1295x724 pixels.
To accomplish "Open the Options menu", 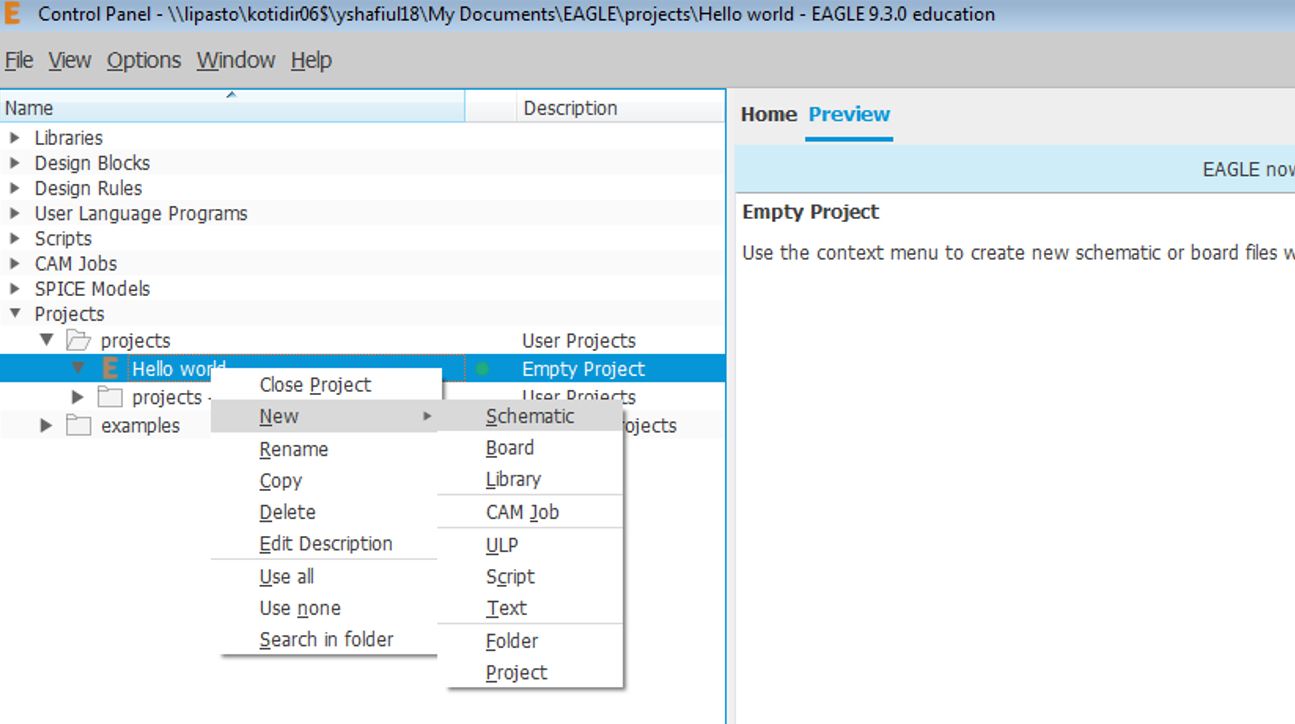I will (144, 60).
